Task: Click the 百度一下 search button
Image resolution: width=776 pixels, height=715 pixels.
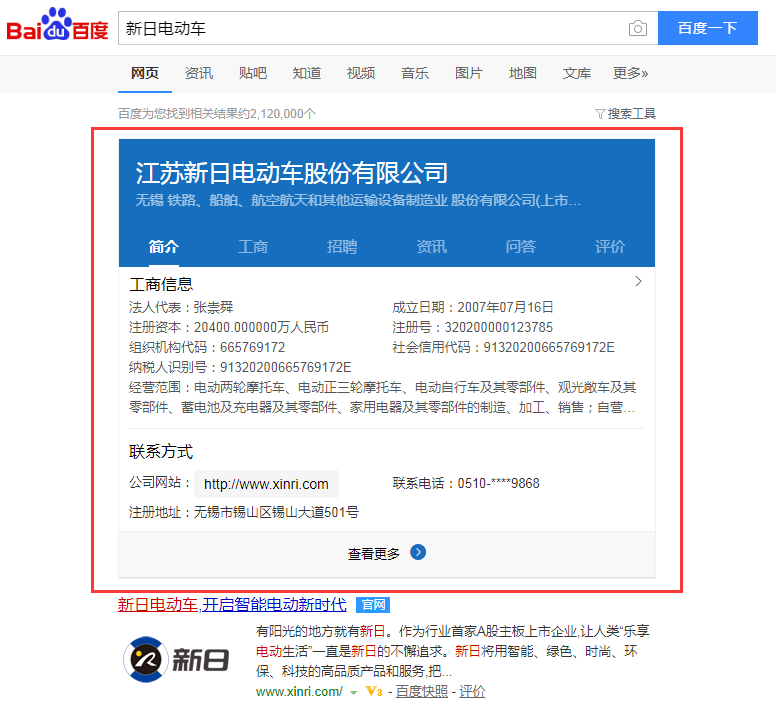Action: coord(708,28)
